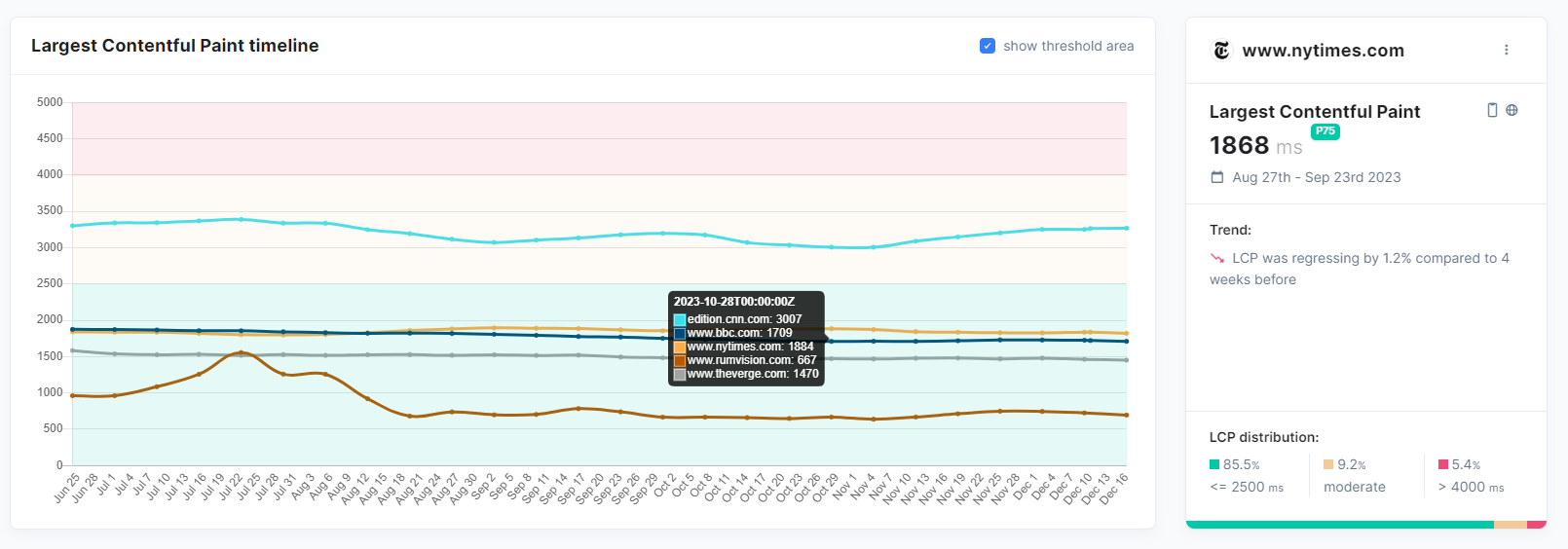This screenshot has width=1568, height=549.
Task: Click rumvision line peak near Jul 22
Action: (242, 352)
